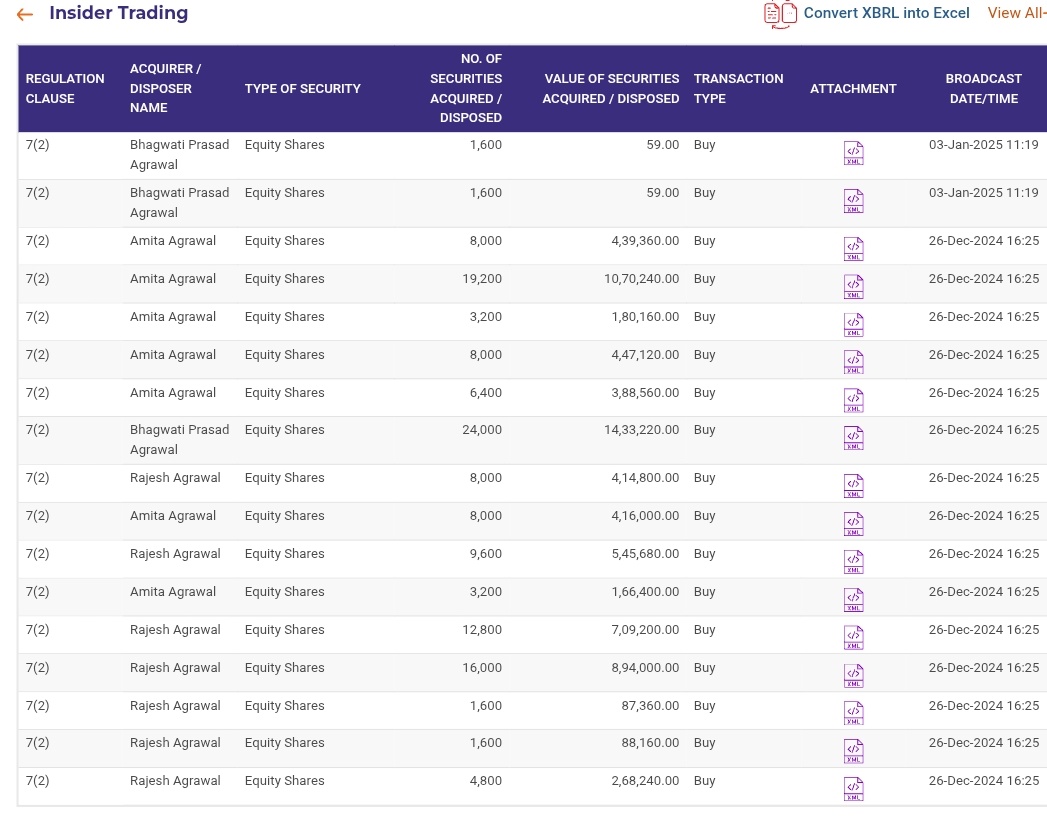The image size is (1047, 832).
Task: Click the VALUE OF SECURITIES column header
Action: (611, 88)
